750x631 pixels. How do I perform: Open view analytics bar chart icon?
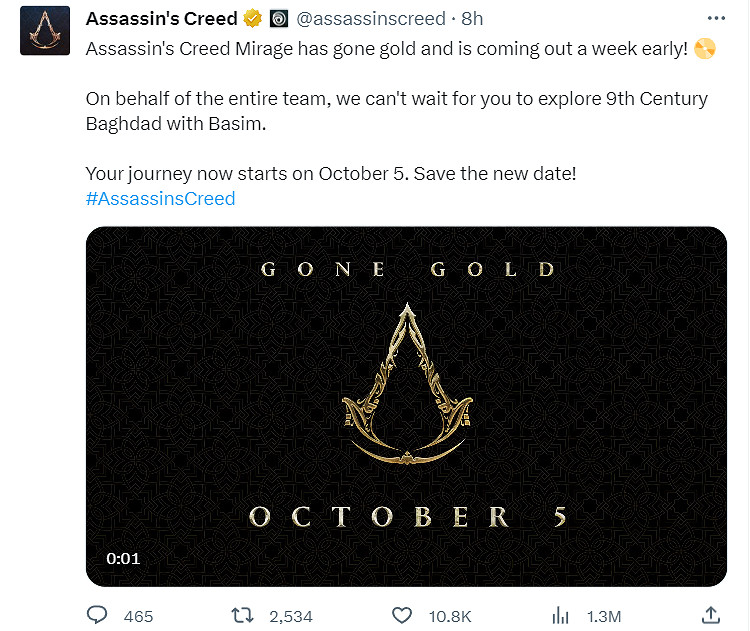pos(562,615)
